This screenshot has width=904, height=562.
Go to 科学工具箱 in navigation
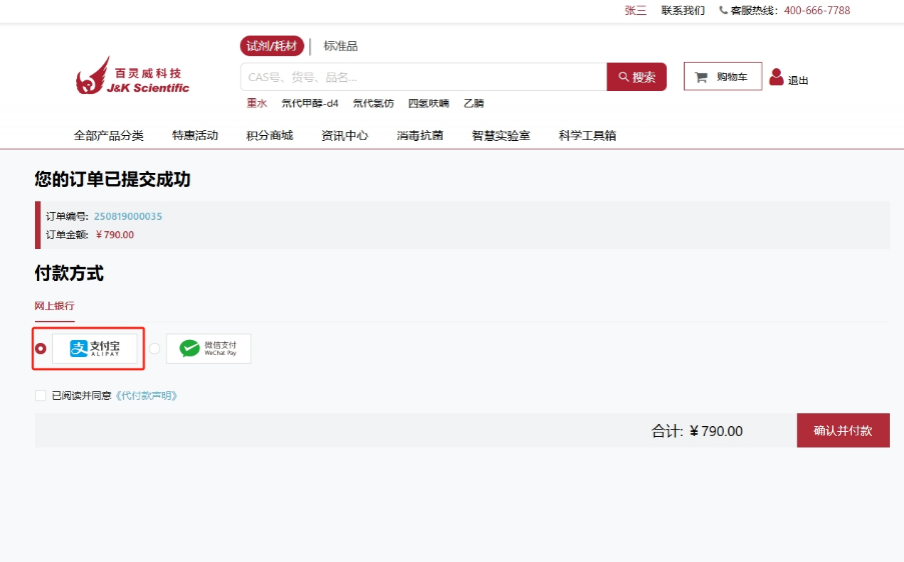[587, 136]
